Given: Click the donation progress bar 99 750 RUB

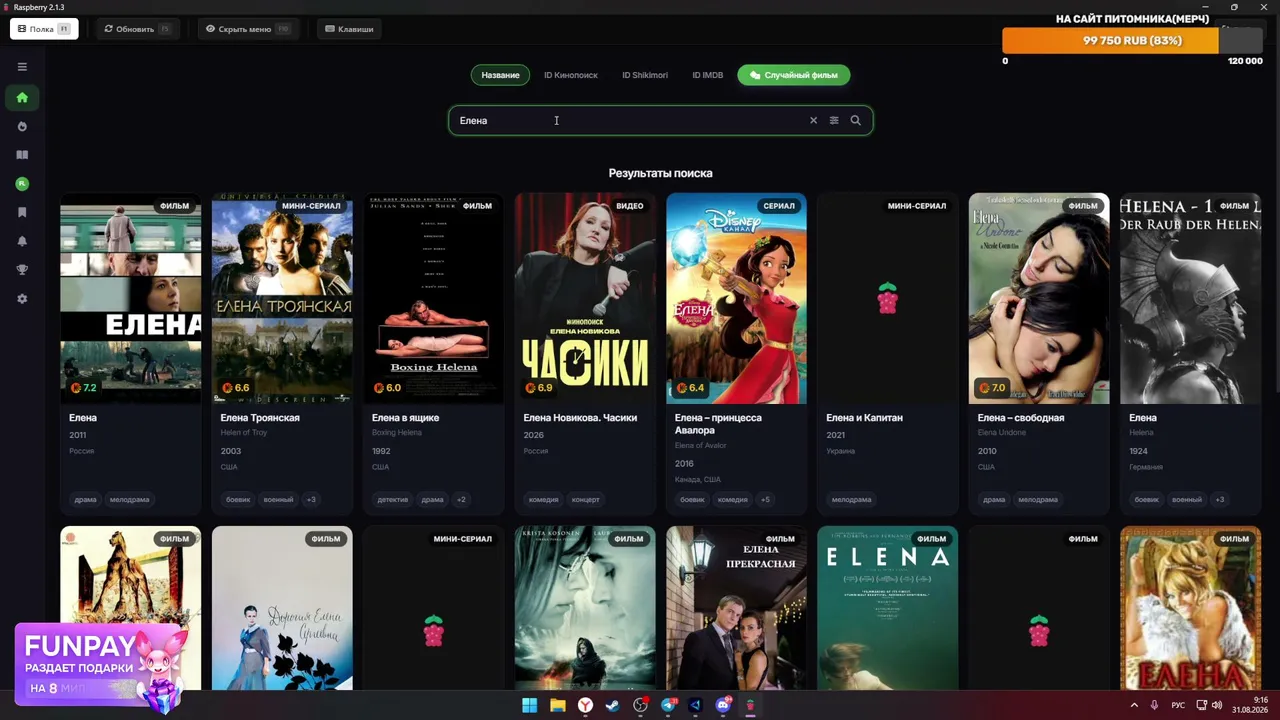Looking at the screenshot, I should click(1132, 41).
